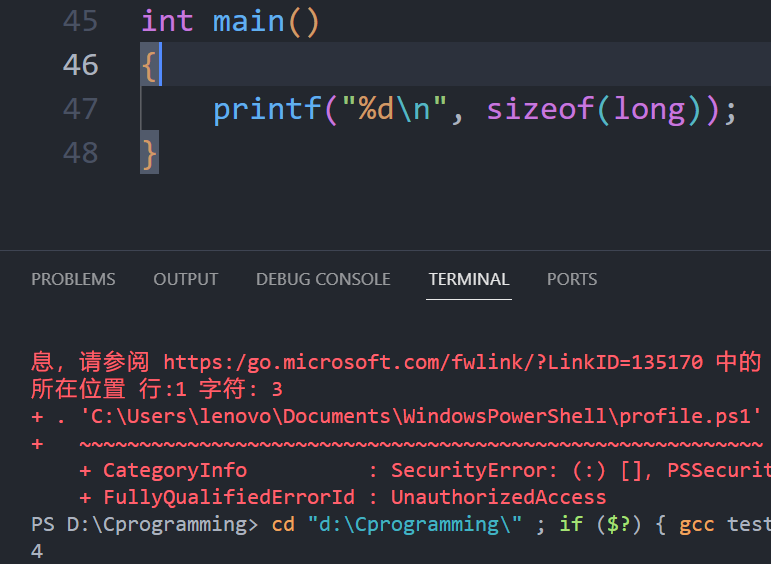Click the '所在位置 行:1 字符: 3' line
771x564 pixels.
(x=157, y=389)
